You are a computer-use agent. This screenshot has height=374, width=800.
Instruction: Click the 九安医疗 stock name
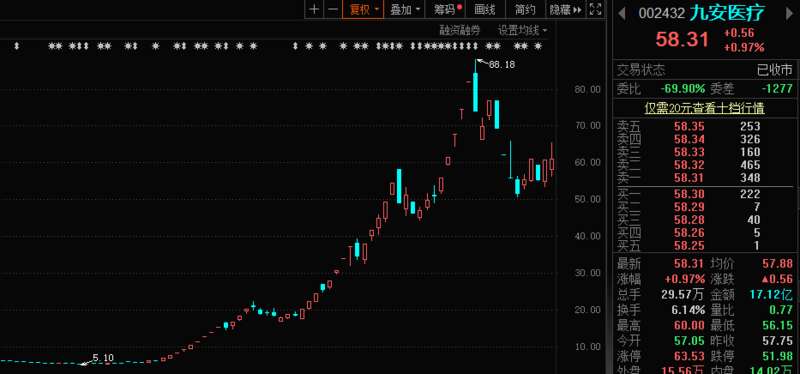(x=727, y=13)
